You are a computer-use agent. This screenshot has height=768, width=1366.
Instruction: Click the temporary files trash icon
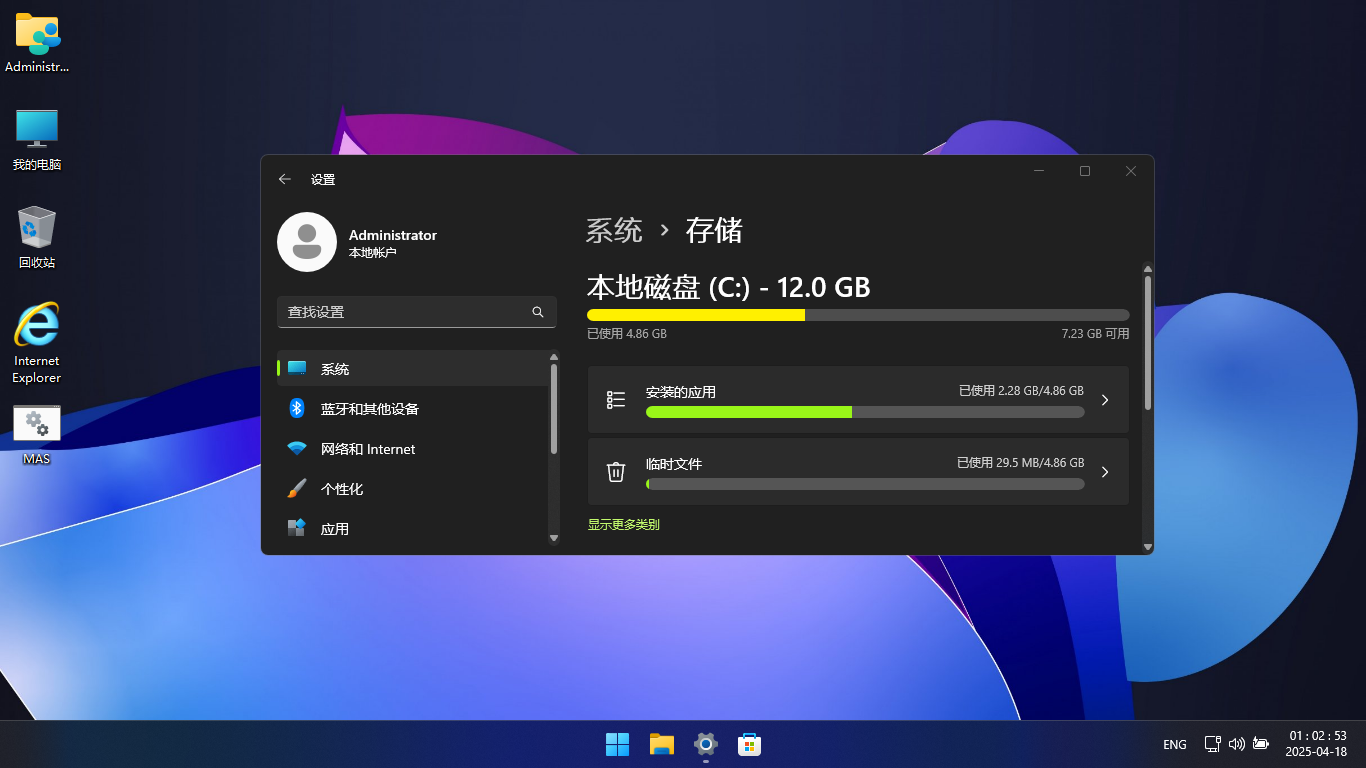pos(616,472)
